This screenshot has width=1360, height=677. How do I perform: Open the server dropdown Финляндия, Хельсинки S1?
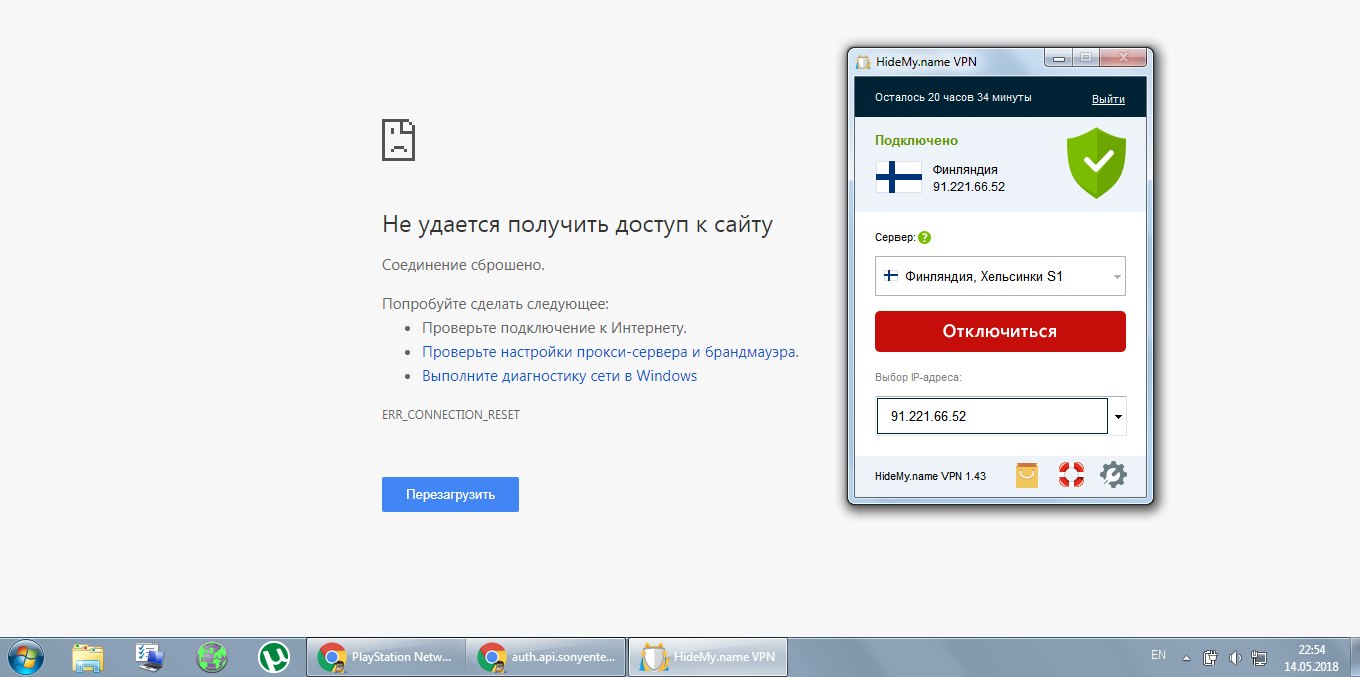[1000, 276]
